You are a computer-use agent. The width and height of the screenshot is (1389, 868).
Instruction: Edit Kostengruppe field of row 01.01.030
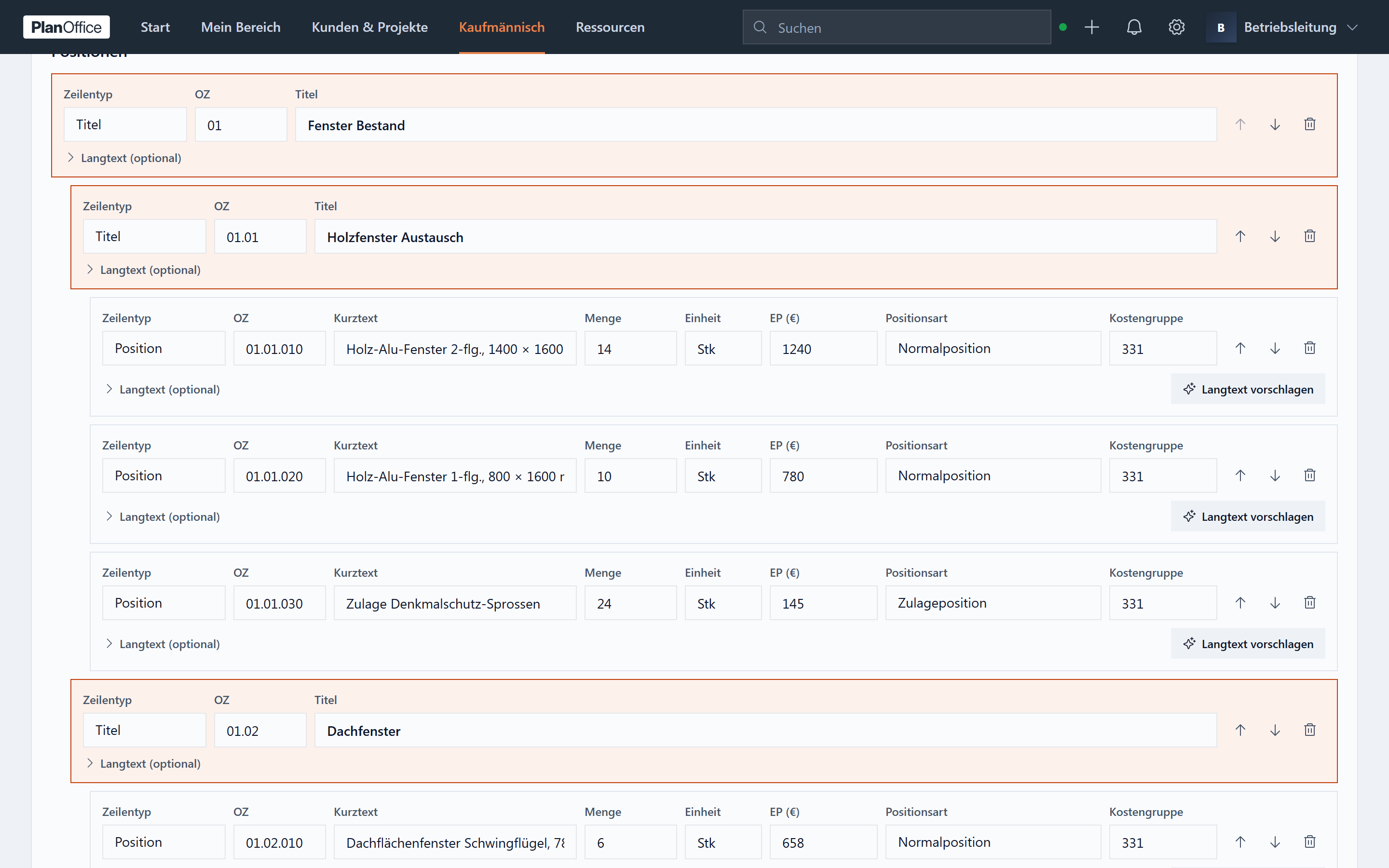coord(1162,603)
